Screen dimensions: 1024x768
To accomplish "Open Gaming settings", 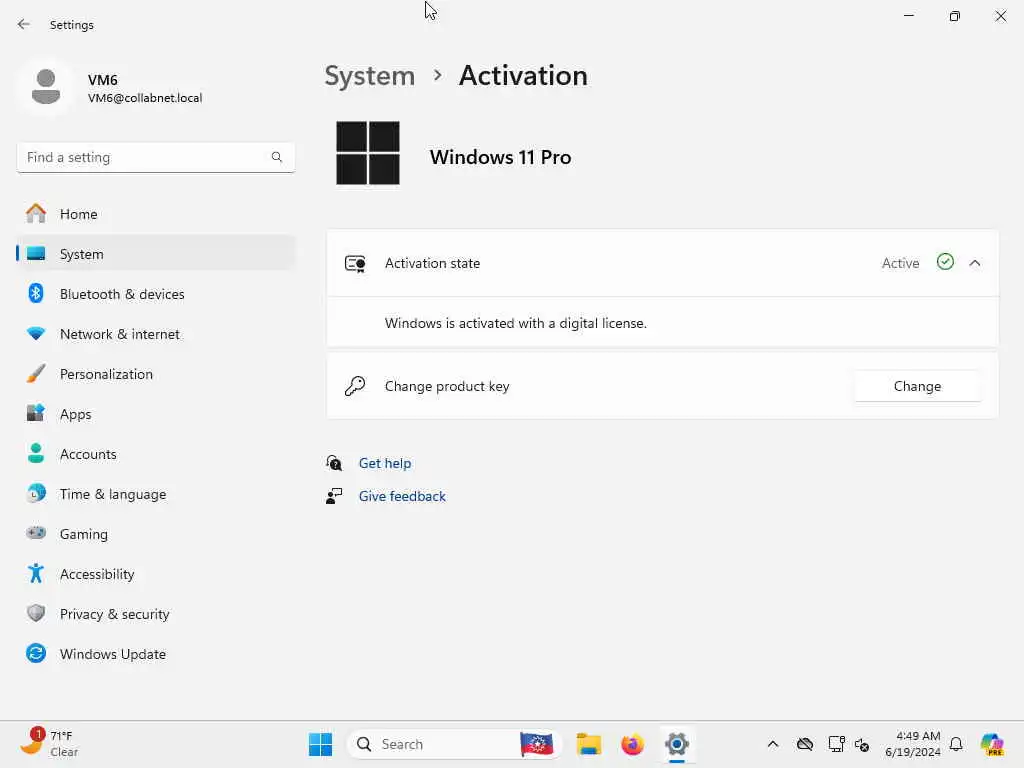I will pos(155,534).
